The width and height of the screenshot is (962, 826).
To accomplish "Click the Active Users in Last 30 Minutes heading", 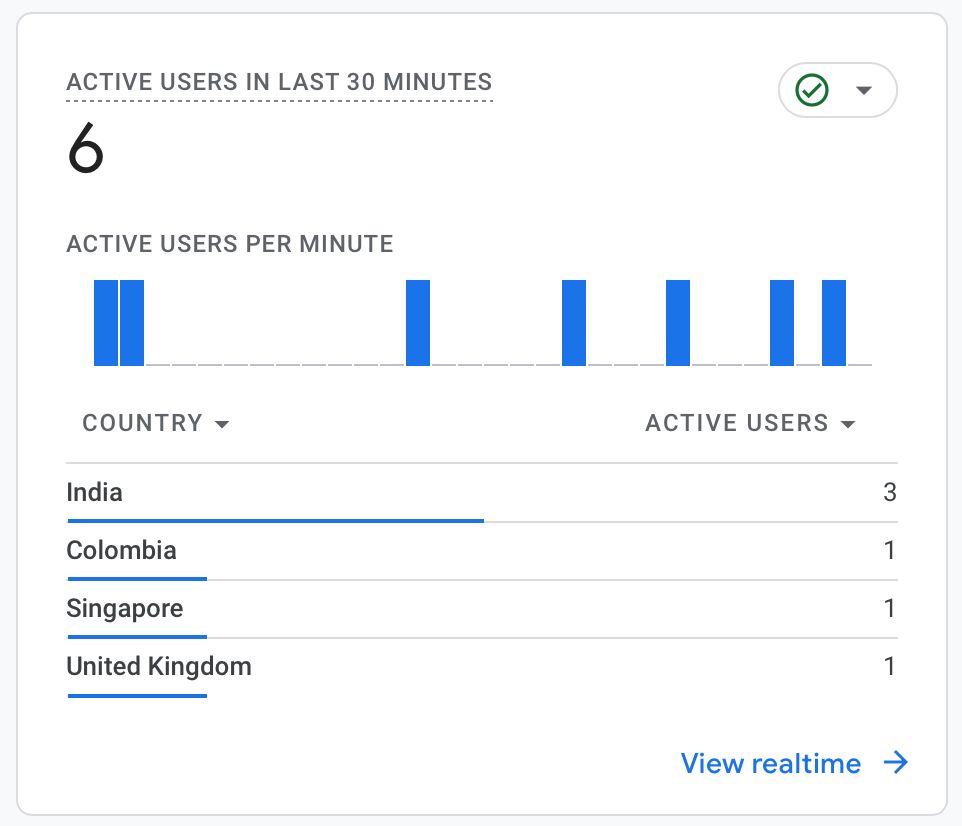I will pos(279,82).
